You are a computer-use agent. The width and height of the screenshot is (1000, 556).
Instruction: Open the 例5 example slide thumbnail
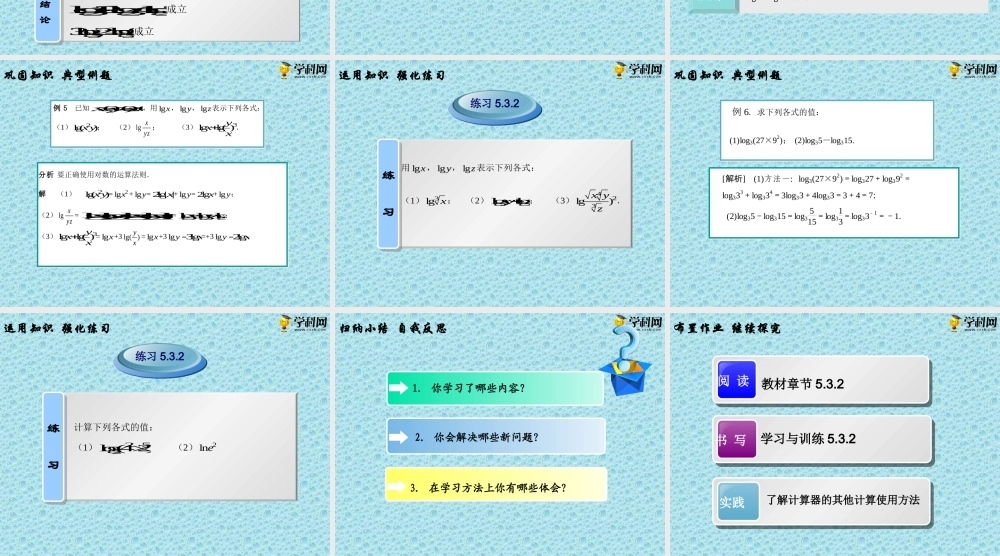pos(165,183)
